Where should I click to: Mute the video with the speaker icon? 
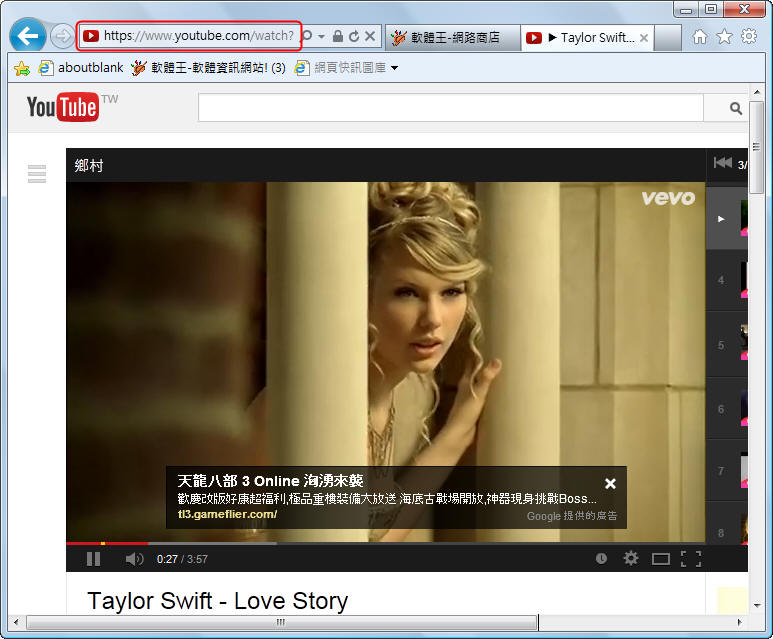[x=134, y=559]
